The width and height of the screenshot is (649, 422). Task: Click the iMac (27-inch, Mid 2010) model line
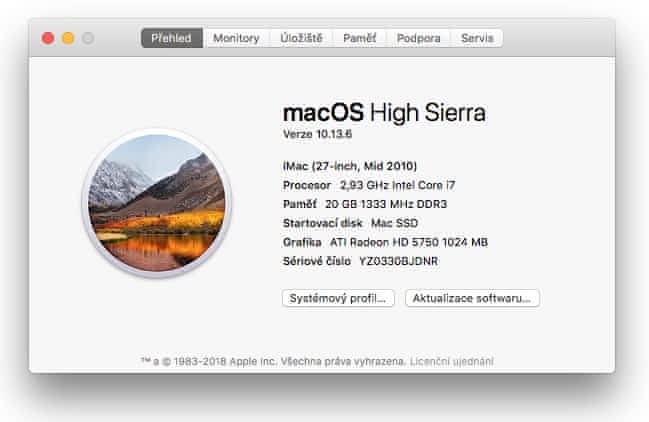click(350, 166)
